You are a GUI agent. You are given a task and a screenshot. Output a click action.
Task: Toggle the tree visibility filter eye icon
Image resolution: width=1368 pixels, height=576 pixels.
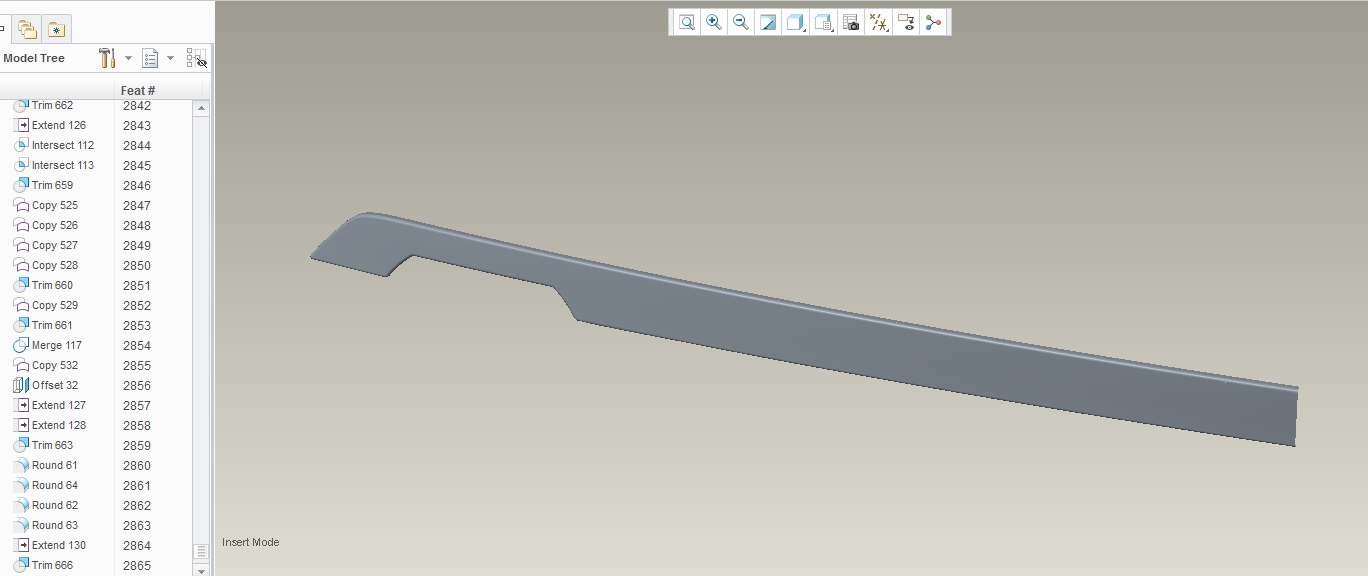tap(196, 58)
